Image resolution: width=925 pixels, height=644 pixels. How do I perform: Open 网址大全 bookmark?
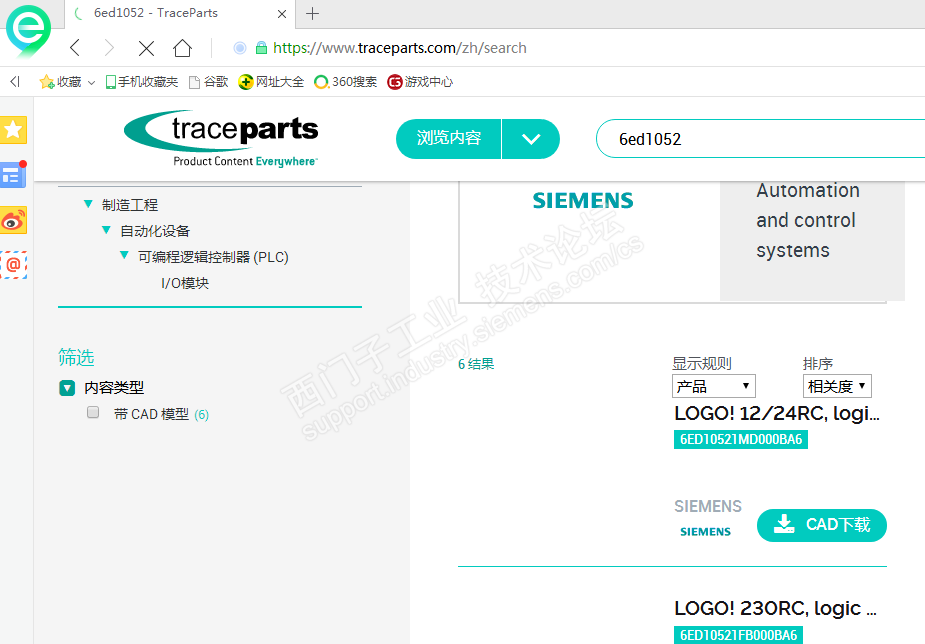(271, 81)
